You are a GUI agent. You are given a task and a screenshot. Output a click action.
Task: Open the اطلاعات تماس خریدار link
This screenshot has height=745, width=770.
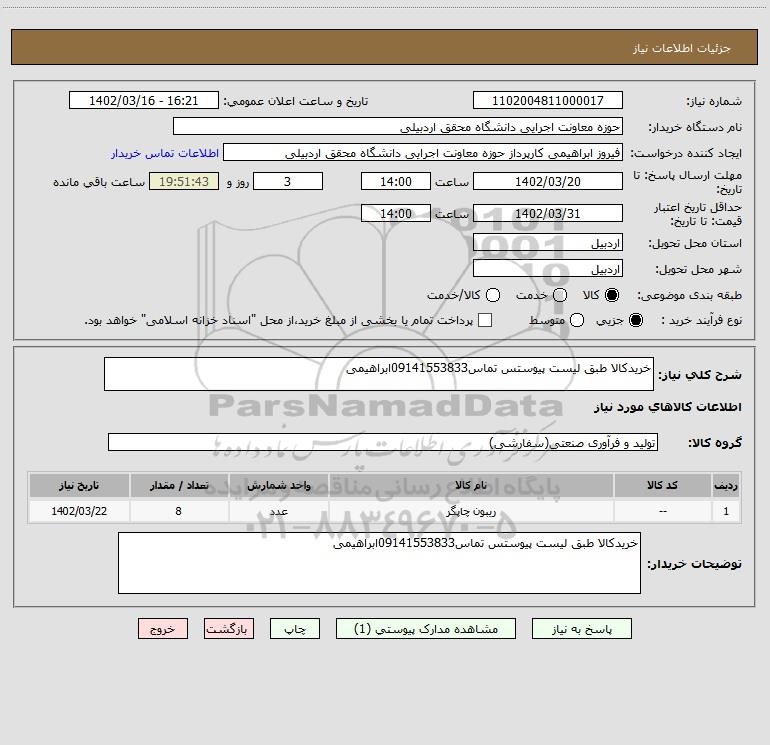[x=165, y=153]
